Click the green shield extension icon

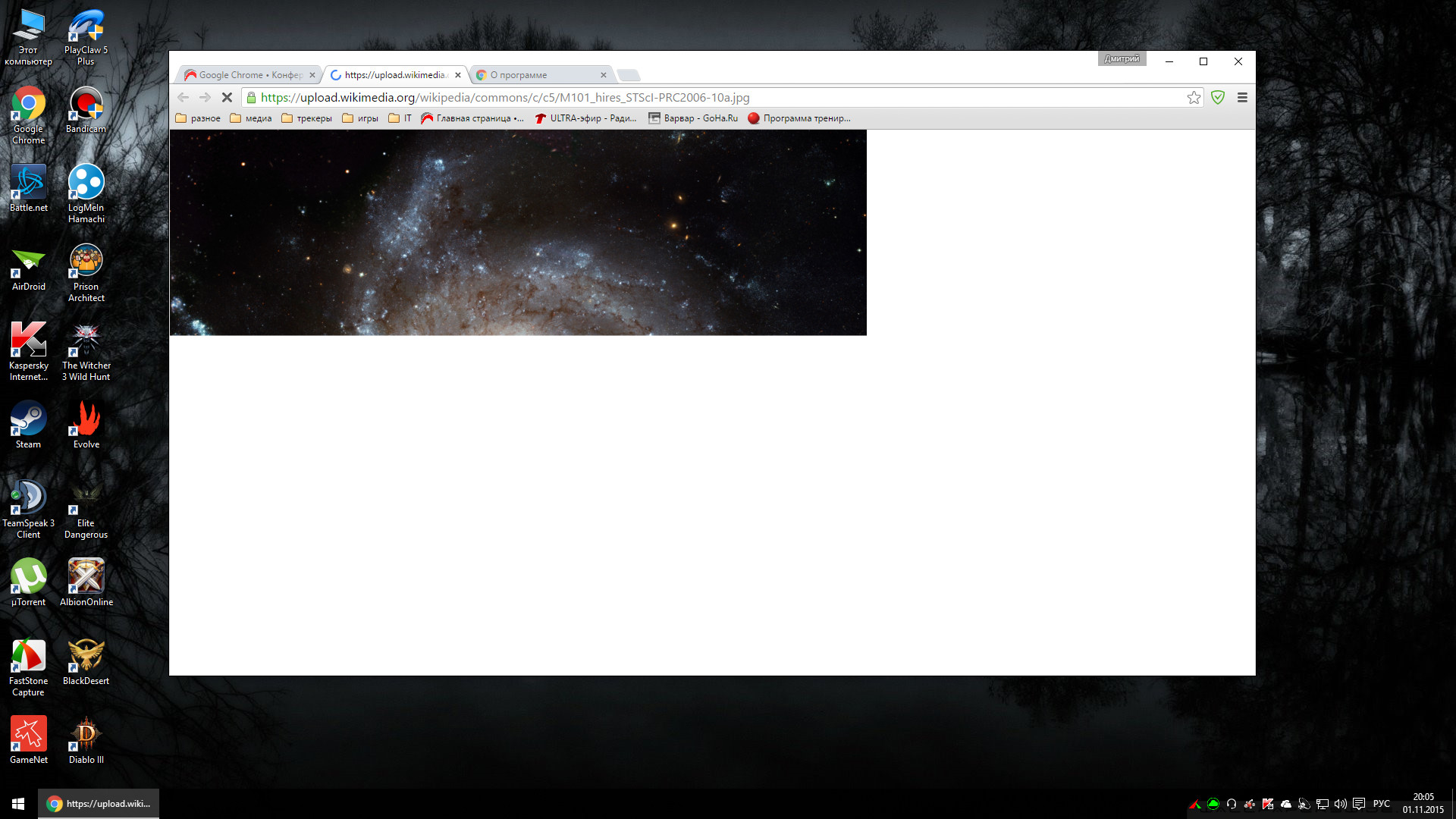point(1218,97)
